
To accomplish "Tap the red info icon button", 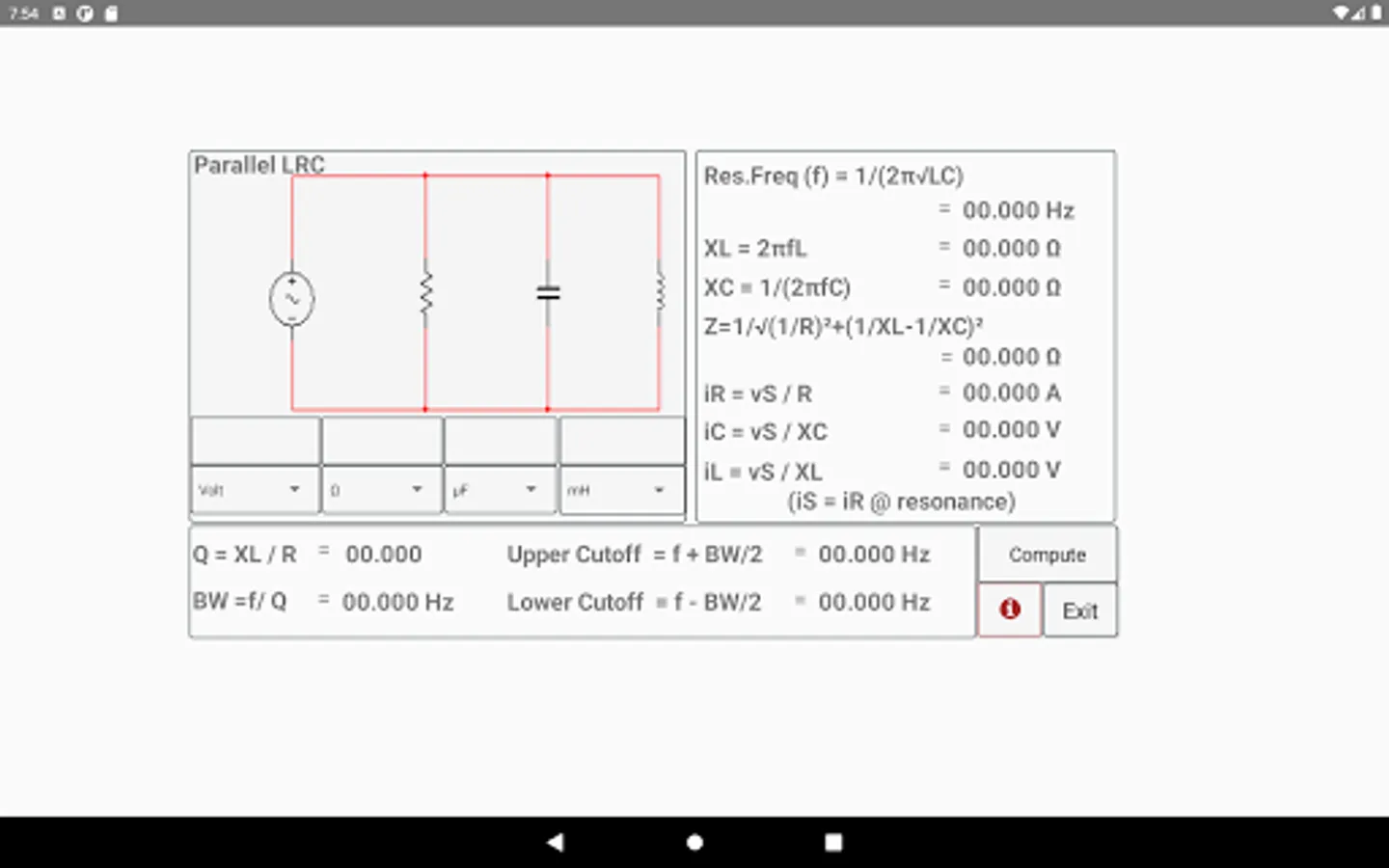I will click(1010, 610).
